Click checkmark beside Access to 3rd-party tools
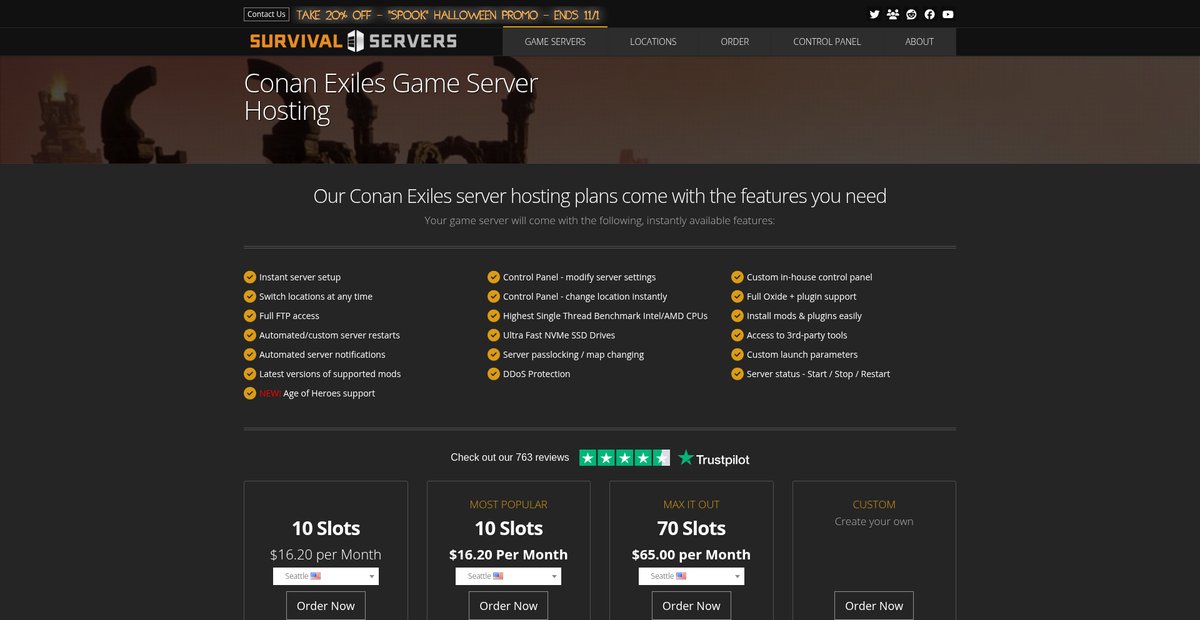 738,336
